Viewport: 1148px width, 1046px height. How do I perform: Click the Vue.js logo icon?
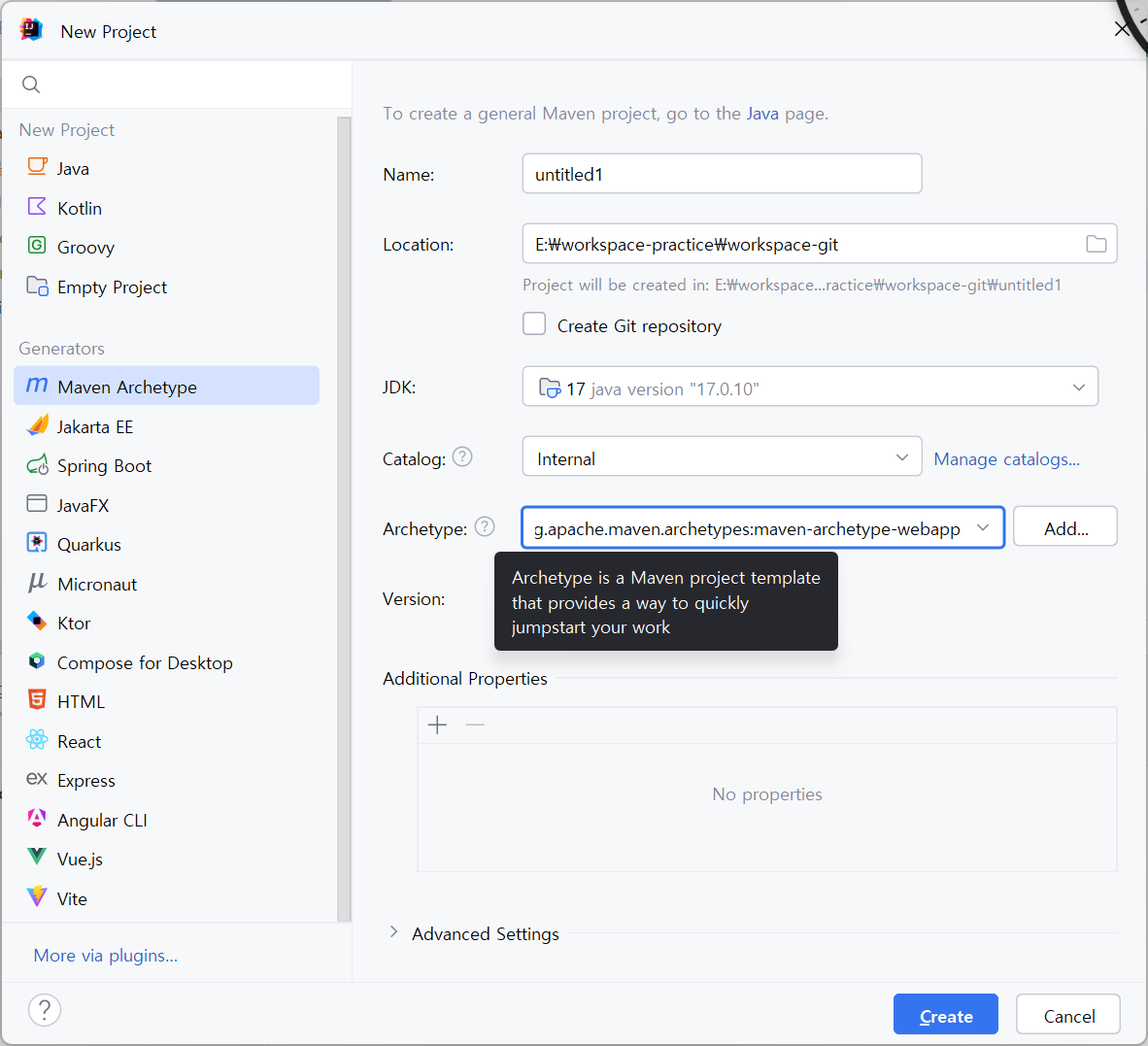pos(37,857)
